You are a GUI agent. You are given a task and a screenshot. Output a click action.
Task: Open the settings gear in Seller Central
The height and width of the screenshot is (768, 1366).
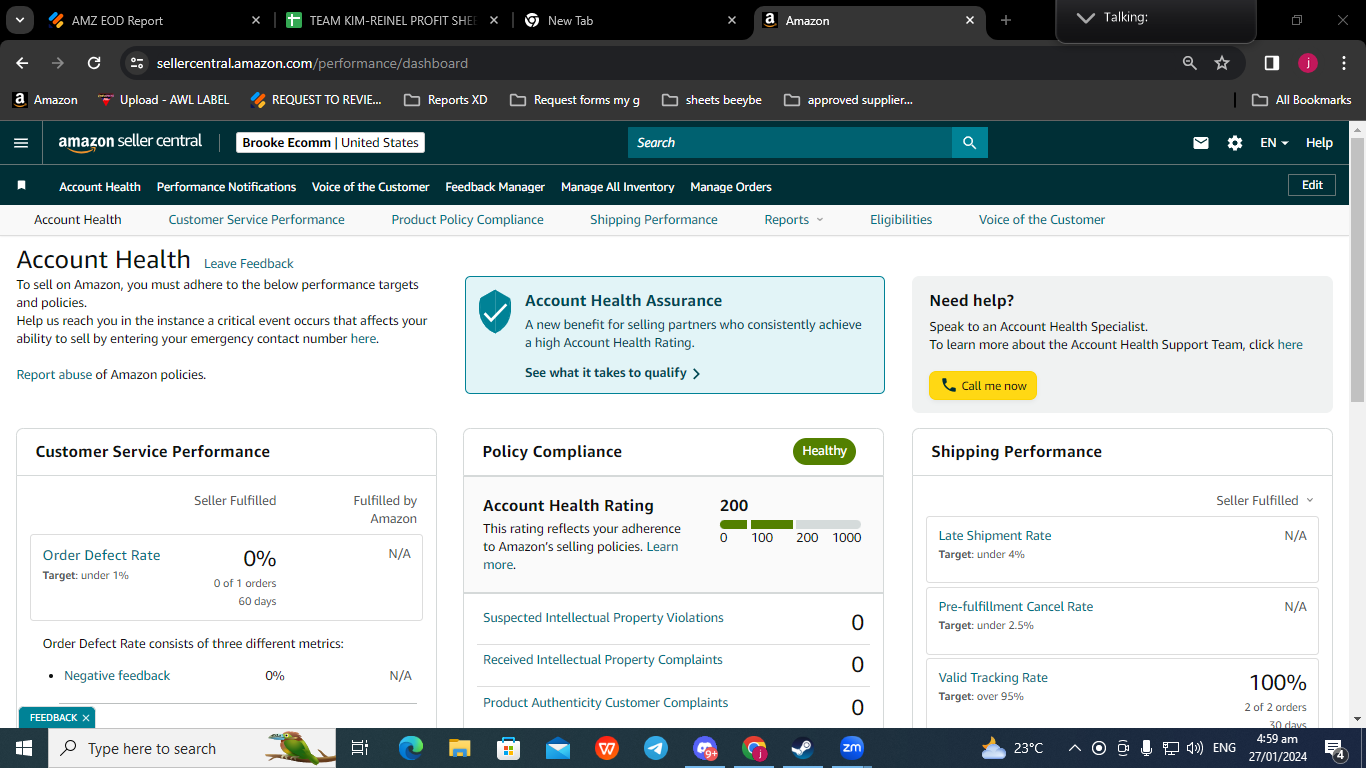click(x=1235, y=143)
